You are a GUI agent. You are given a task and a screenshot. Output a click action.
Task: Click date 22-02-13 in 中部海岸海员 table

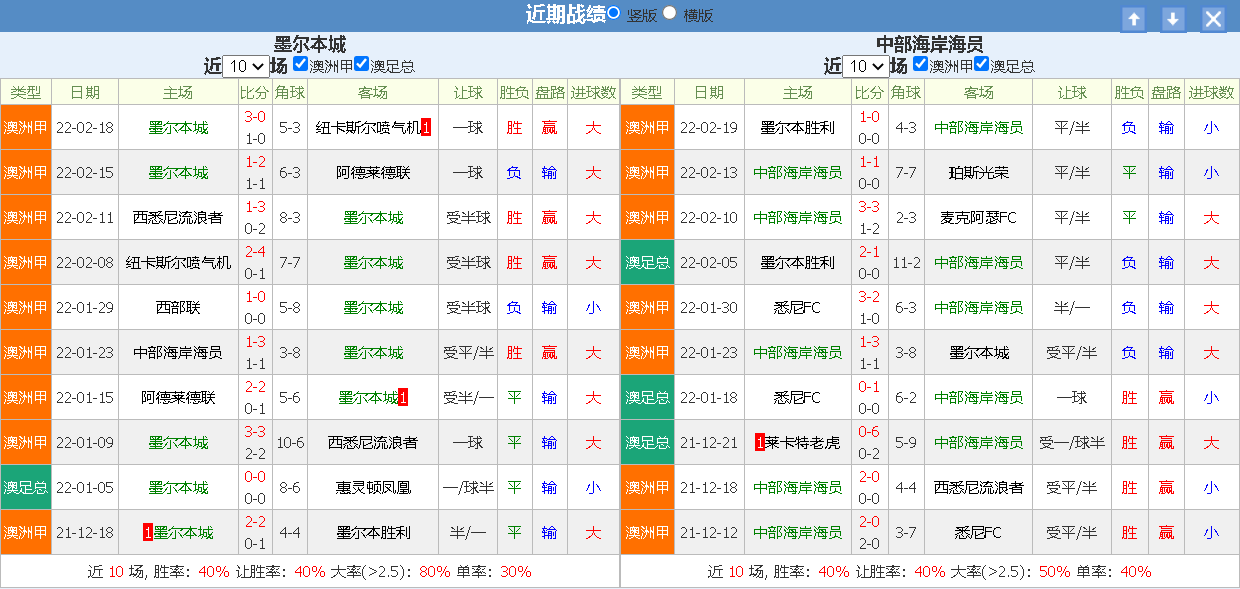[708, 173]
